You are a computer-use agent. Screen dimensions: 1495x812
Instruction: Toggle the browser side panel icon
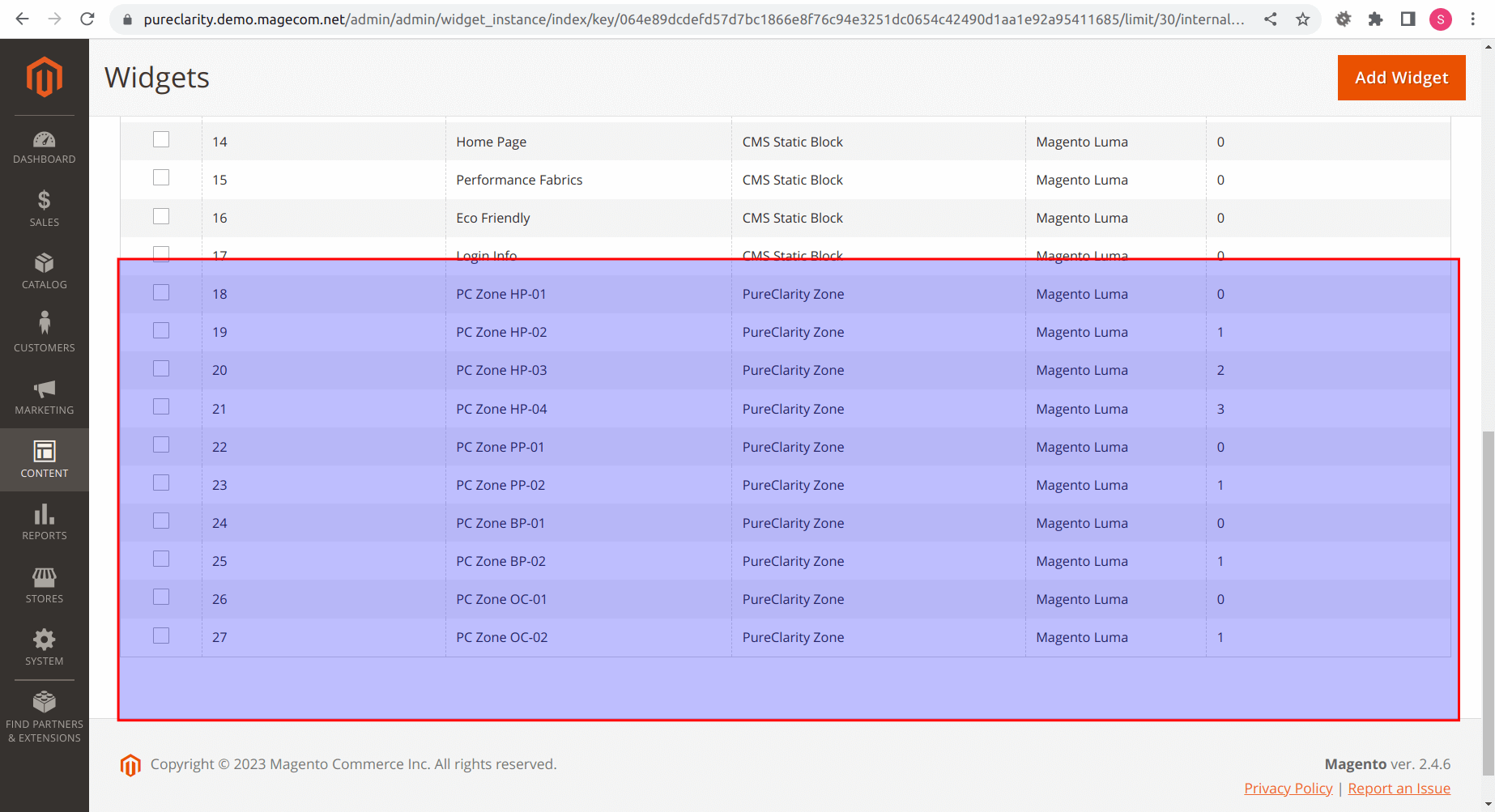1408,19
